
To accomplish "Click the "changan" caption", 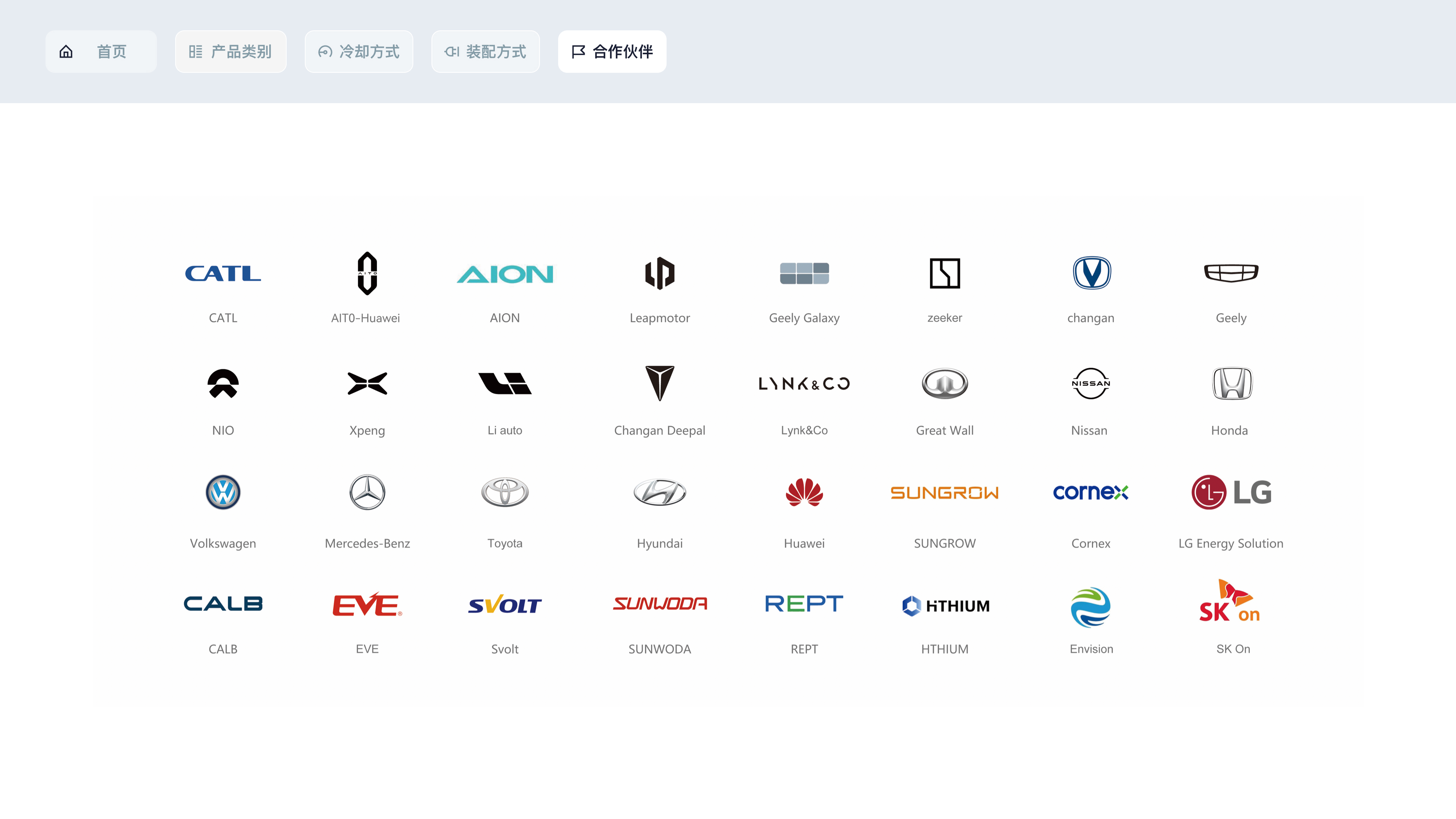I will [x=1091, y=318].
